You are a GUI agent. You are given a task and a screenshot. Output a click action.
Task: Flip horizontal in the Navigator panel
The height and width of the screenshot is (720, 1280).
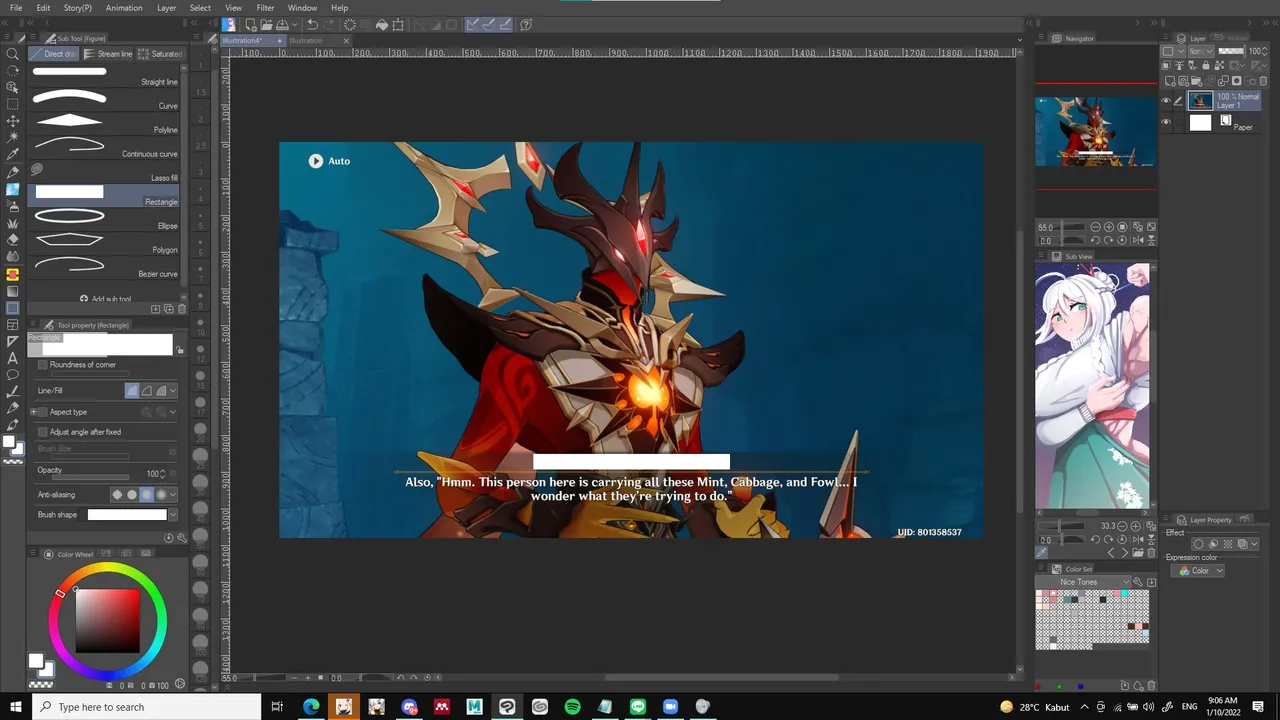1137,240
